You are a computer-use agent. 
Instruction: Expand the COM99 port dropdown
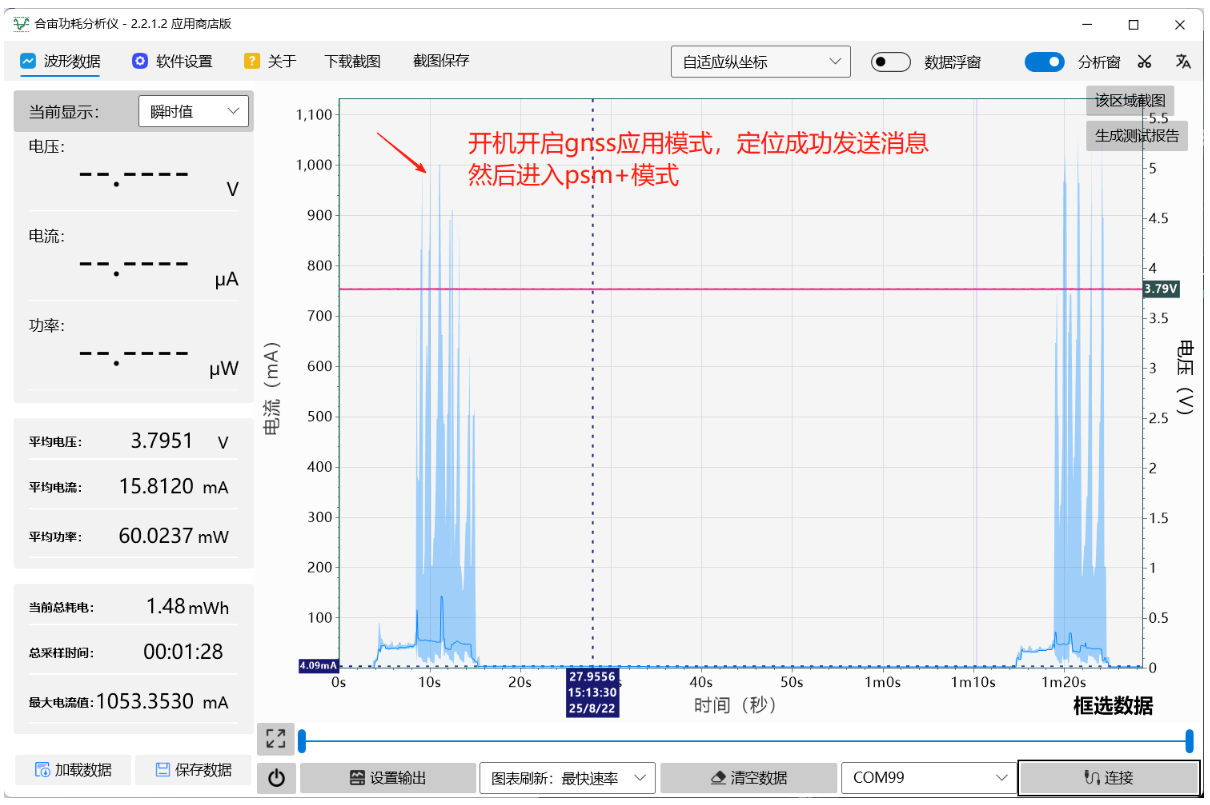click(928, 777)
